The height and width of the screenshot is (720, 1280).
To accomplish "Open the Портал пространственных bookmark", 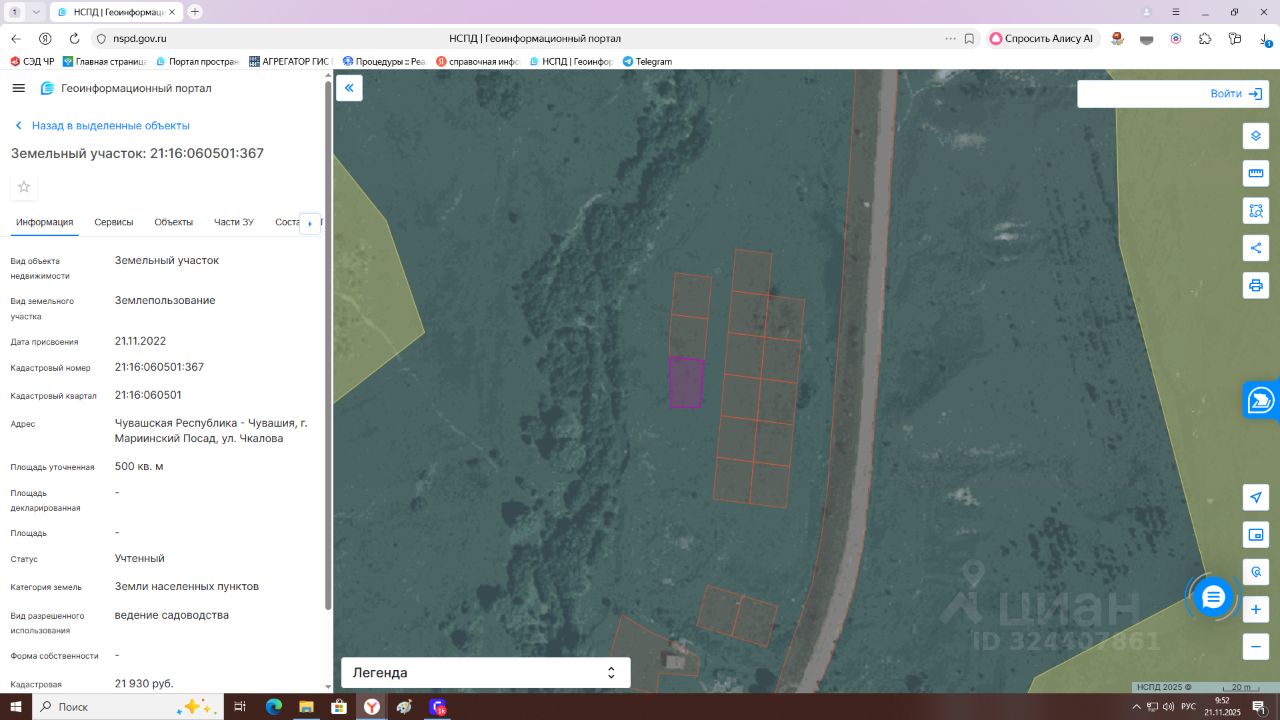I will [198, 61].
